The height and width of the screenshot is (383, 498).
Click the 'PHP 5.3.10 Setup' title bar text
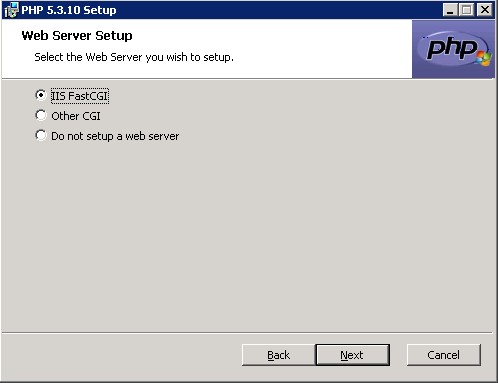tap(69, 10)
